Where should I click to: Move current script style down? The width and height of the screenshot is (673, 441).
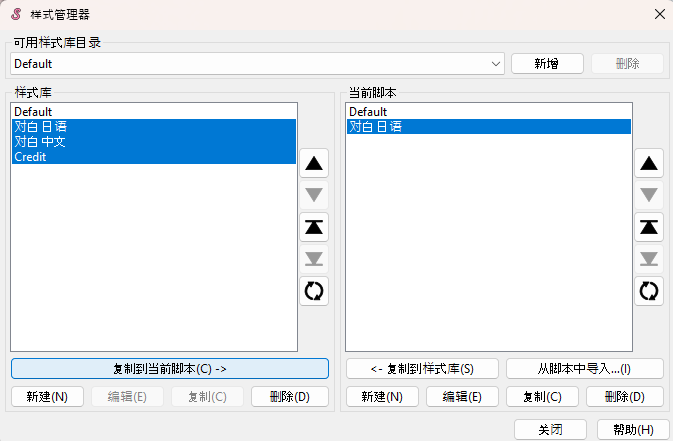[649, 195]
